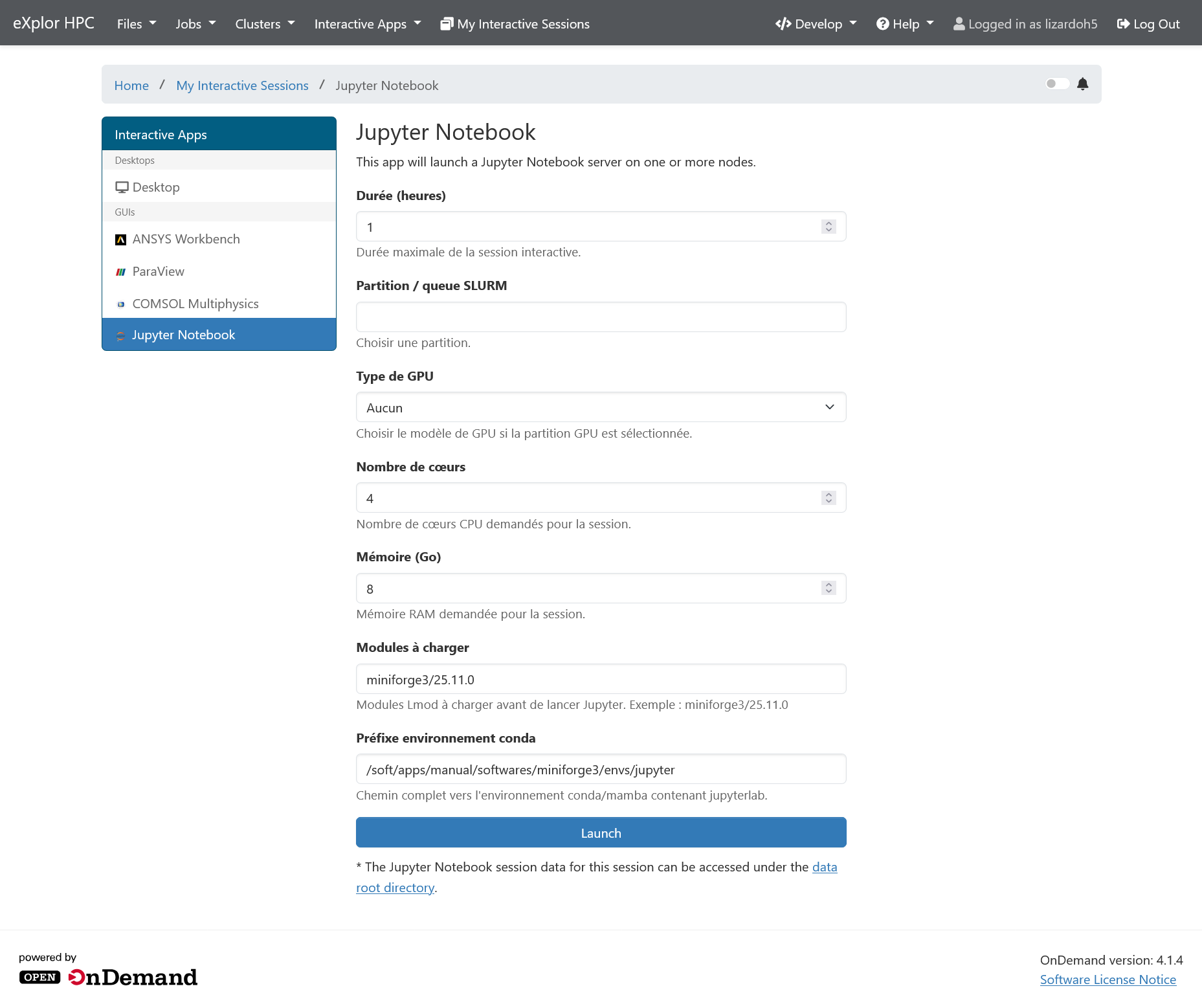
Task: Select ParaView in sidebar
Action: pos(219,271)
